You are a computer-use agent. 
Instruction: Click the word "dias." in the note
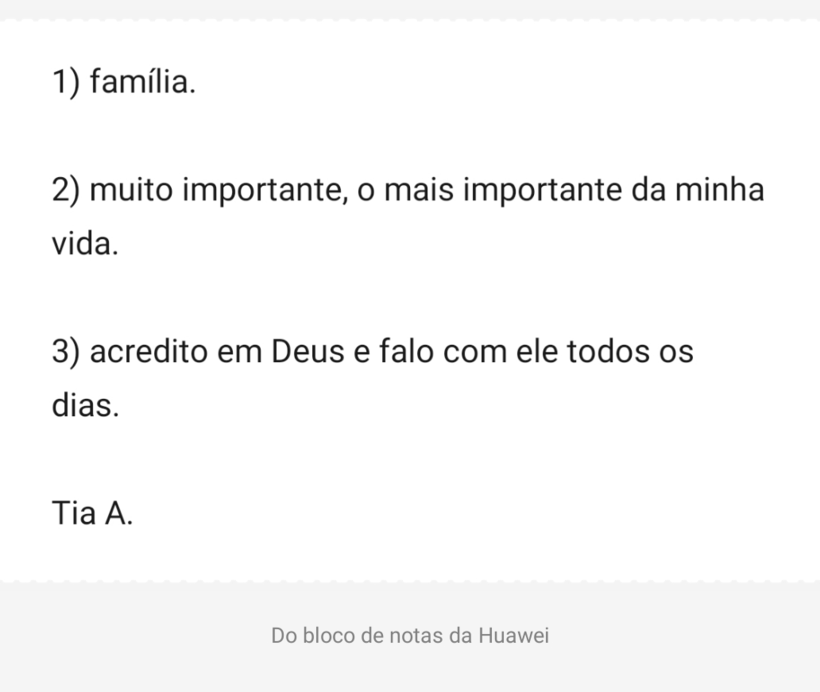(x=86, y=406)
